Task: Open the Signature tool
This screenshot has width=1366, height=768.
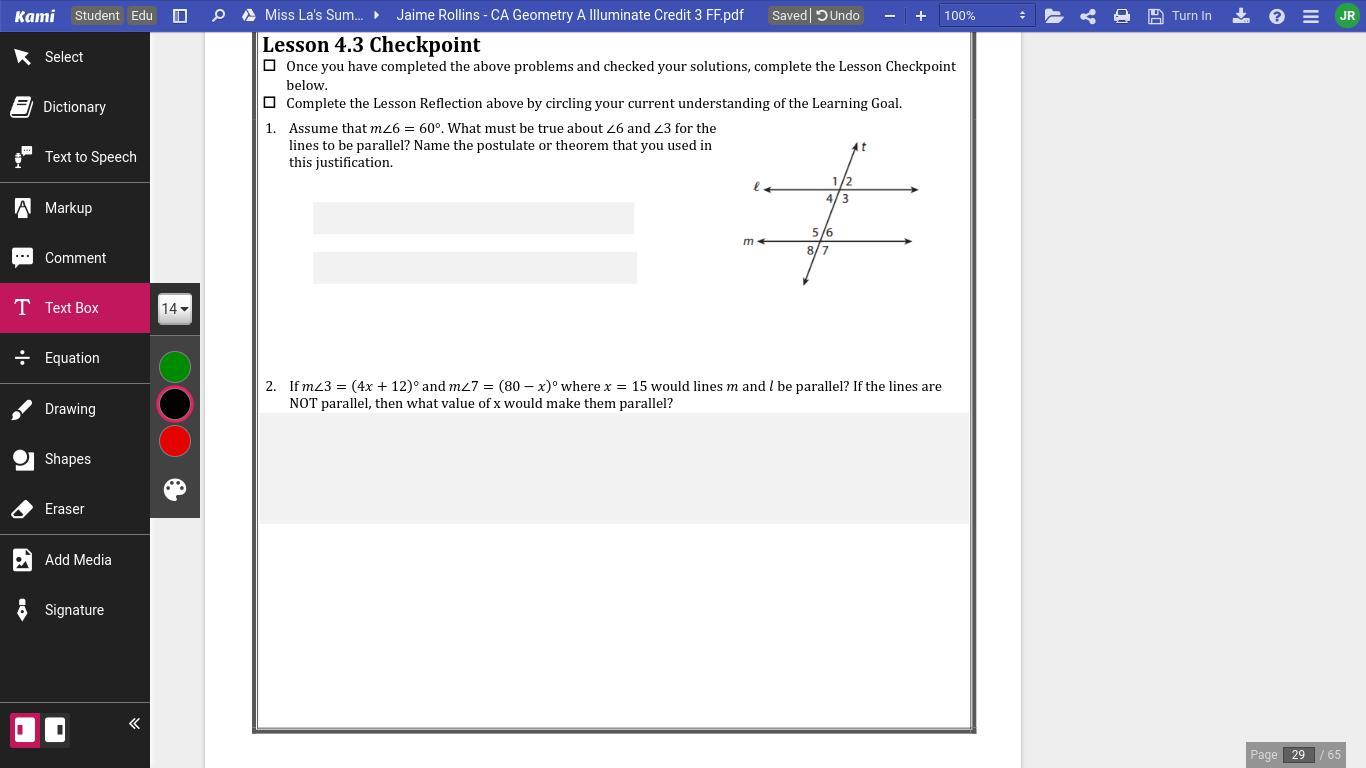Action: (x=75, y=610)
